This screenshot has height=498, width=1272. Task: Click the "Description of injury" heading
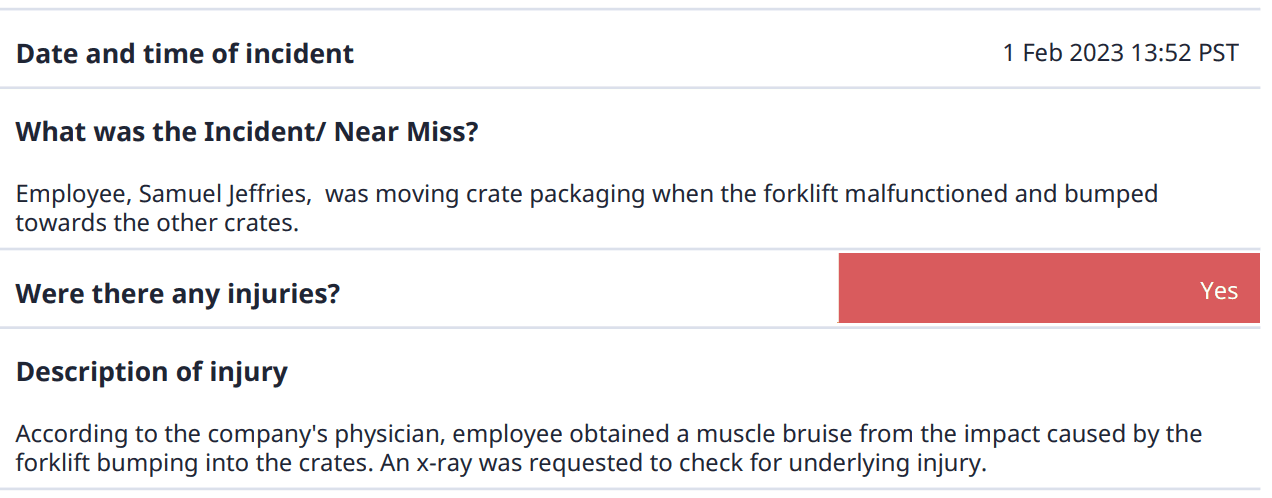point(152,372)
